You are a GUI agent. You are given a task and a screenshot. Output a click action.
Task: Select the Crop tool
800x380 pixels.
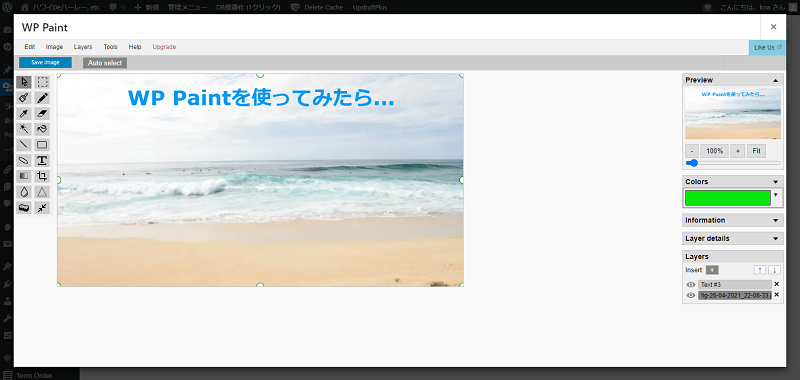(42, 176)
